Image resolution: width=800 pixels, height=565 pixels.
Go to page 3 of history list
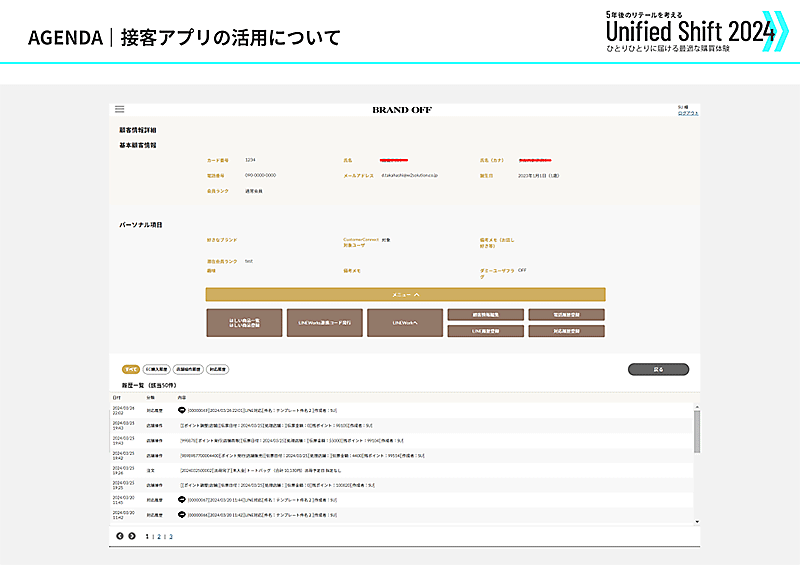point(170,537)
